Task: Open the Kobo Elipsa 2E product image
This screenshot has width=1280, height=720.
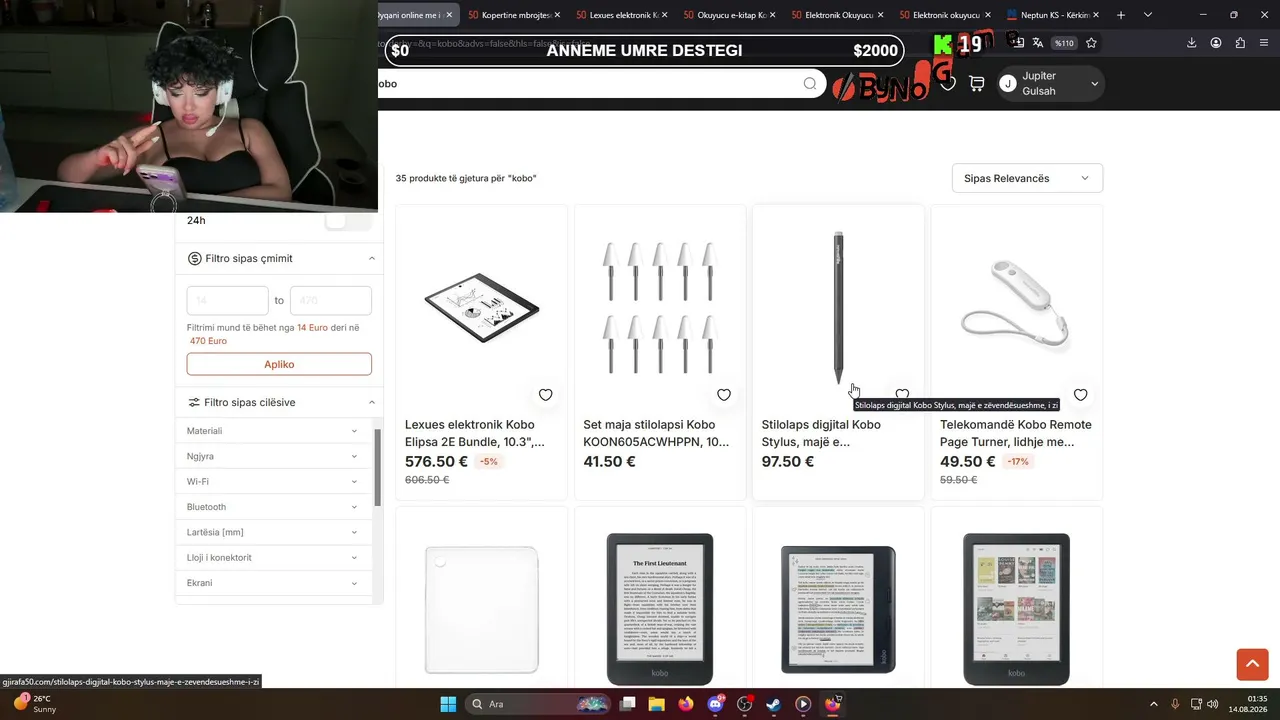Action: click(x=481, y=307)
